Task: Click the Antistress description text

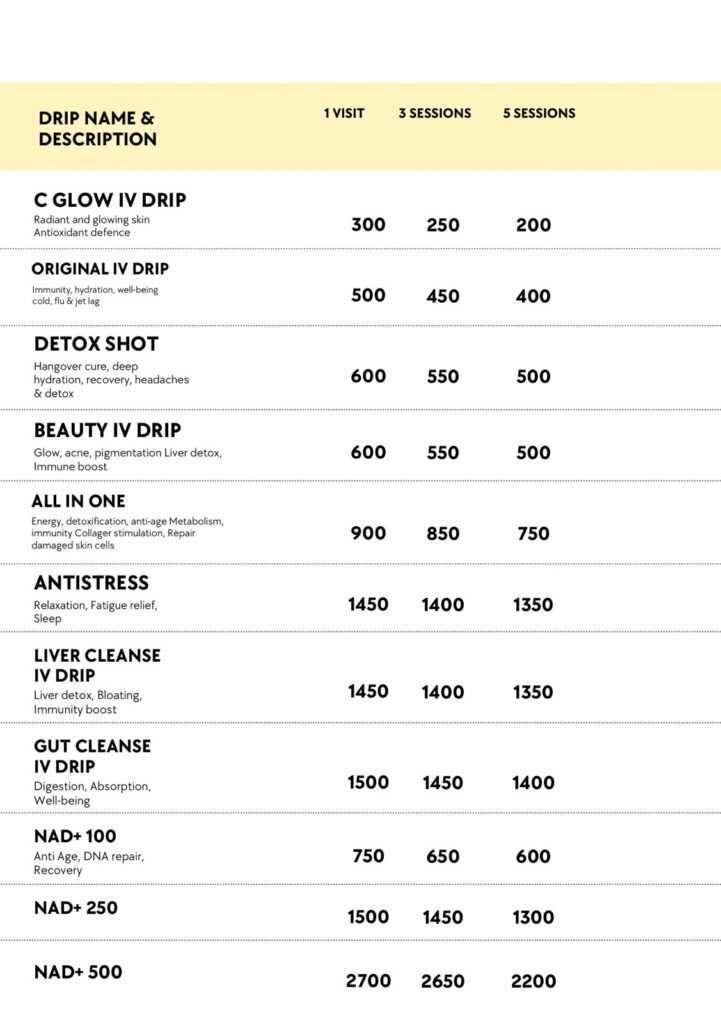Action: 95,612
